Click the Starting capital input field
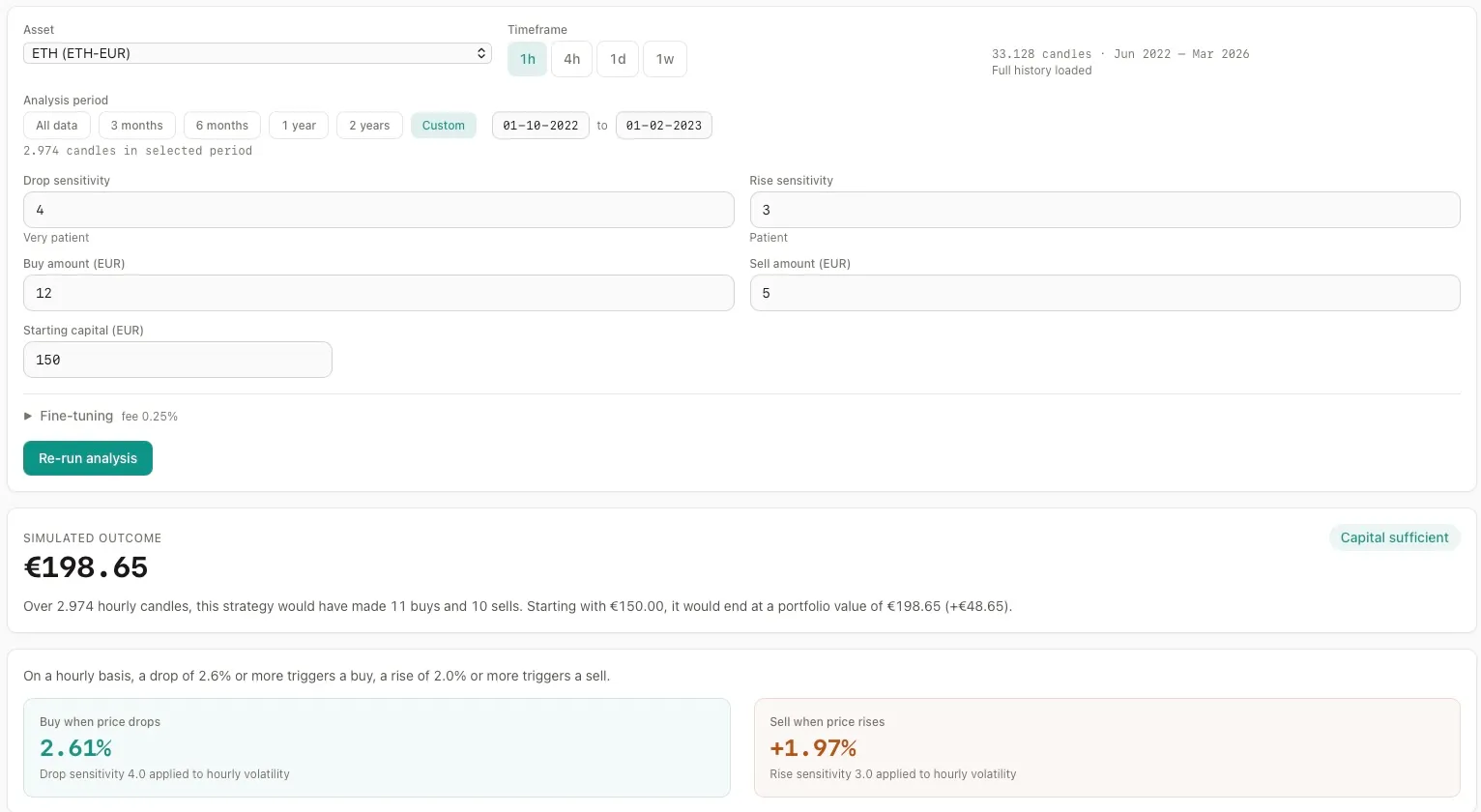The height and width of the screenshot is (812, 1481). [177, 359]
